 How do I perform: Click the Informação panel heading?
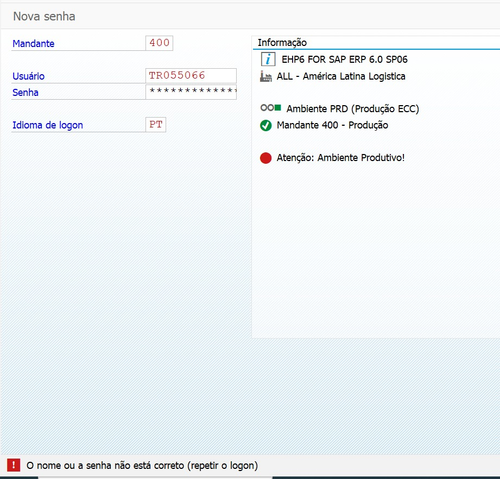point(282,43)
